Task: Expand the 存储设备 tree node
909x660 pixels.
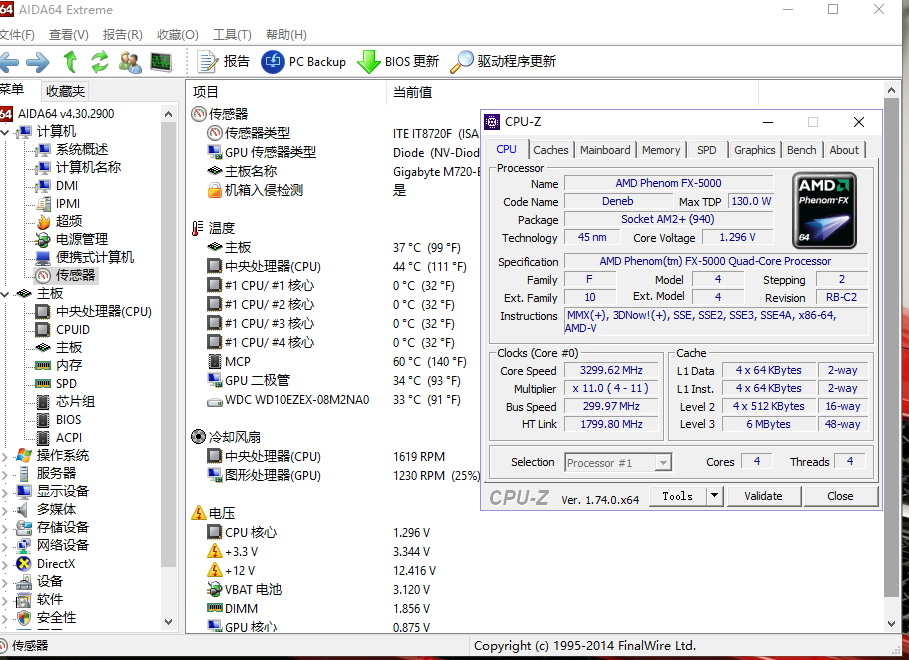Action: click(5, 528)
